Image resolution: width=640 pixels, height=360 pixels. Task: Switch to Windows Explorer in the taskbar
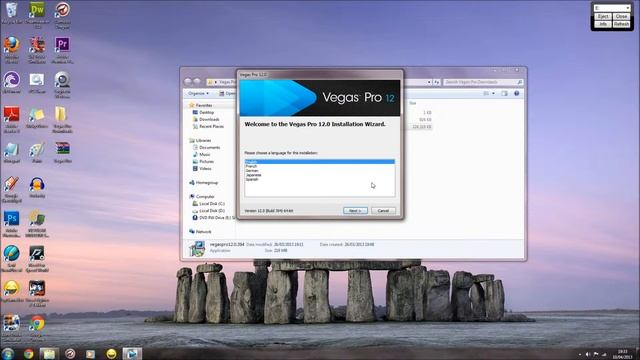49,353
